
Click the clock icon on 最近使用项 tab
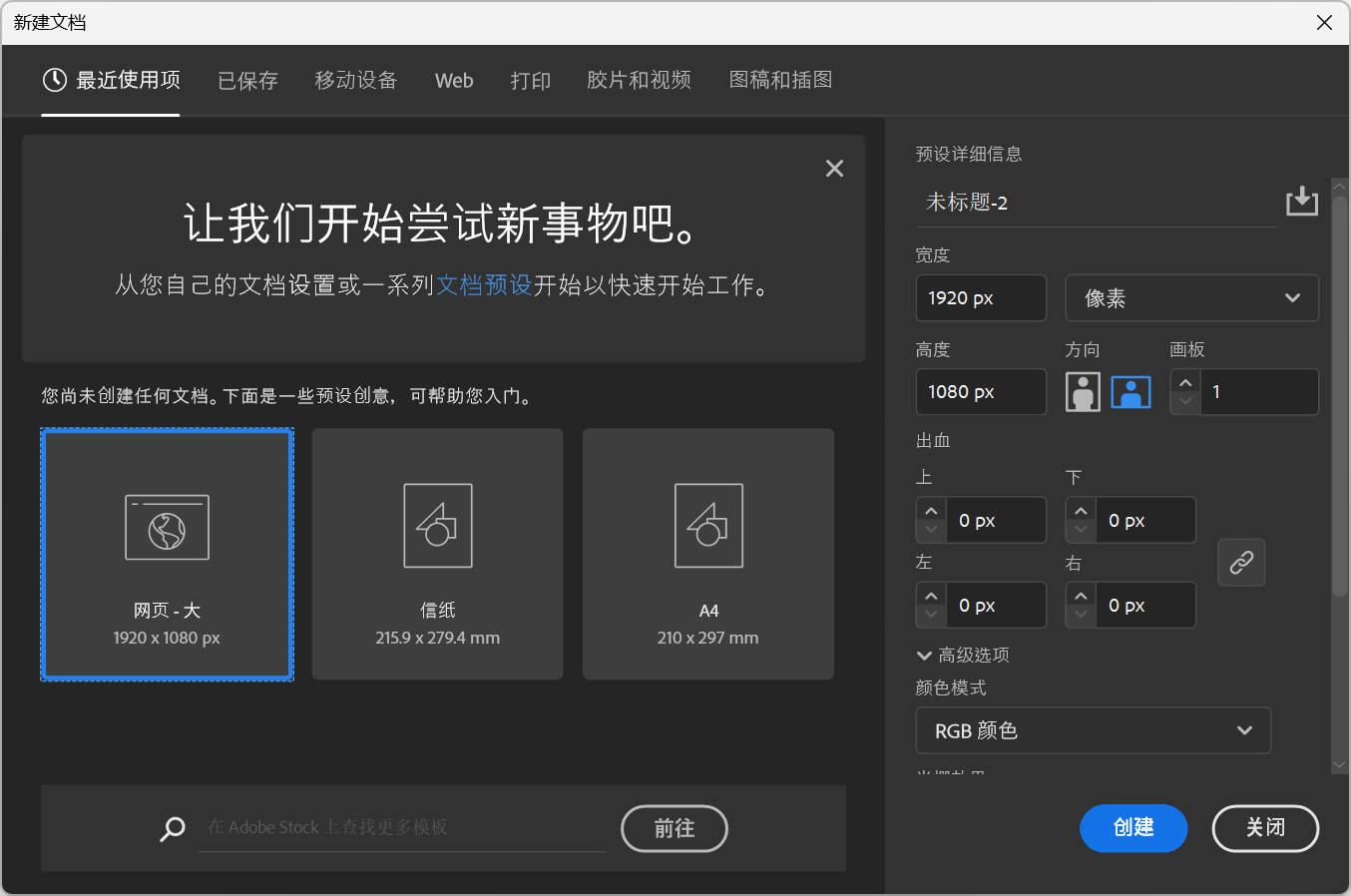point(55,80)
